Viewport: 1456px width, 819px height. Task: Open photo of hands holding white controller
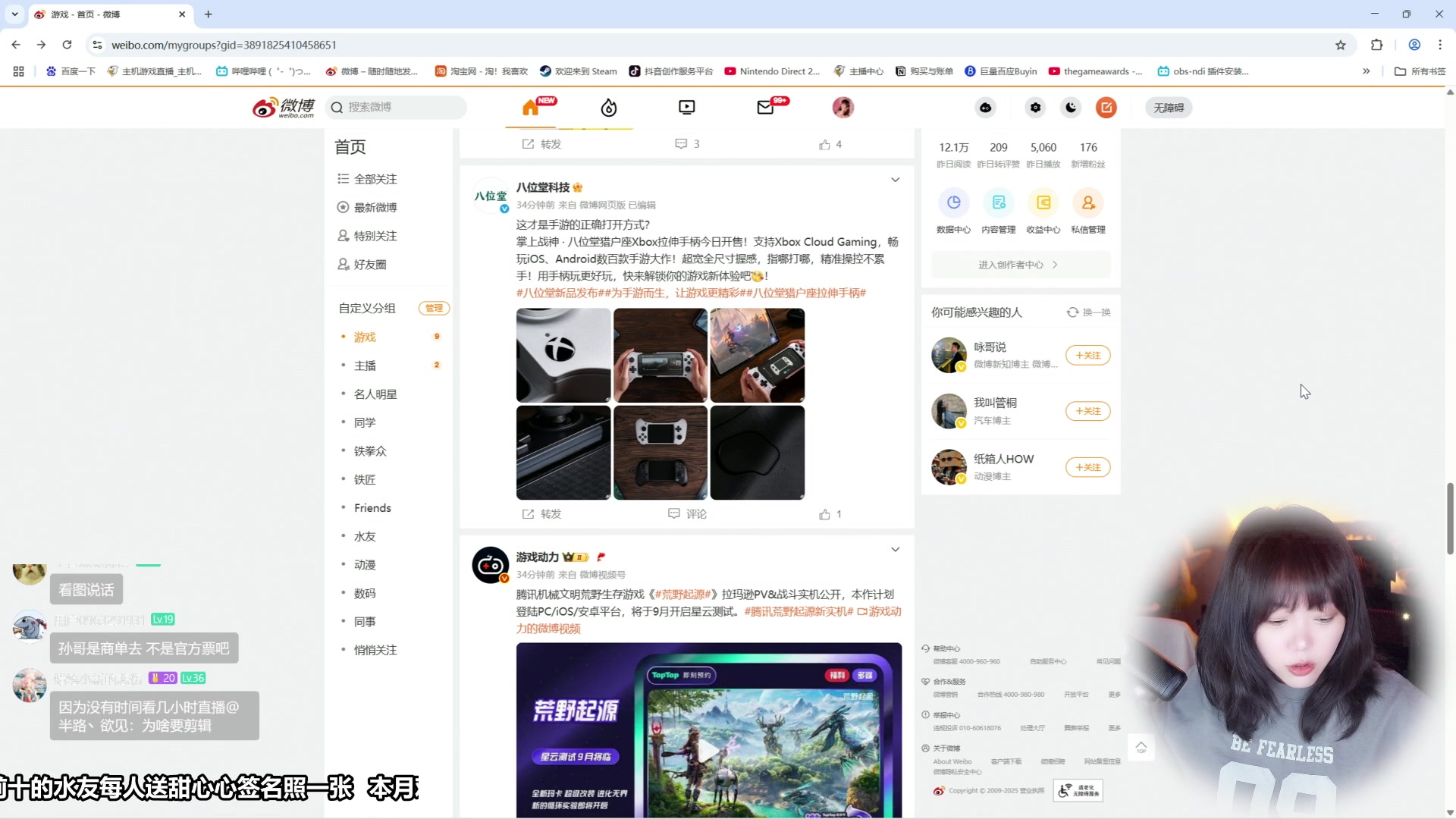[x=661, y=355]
